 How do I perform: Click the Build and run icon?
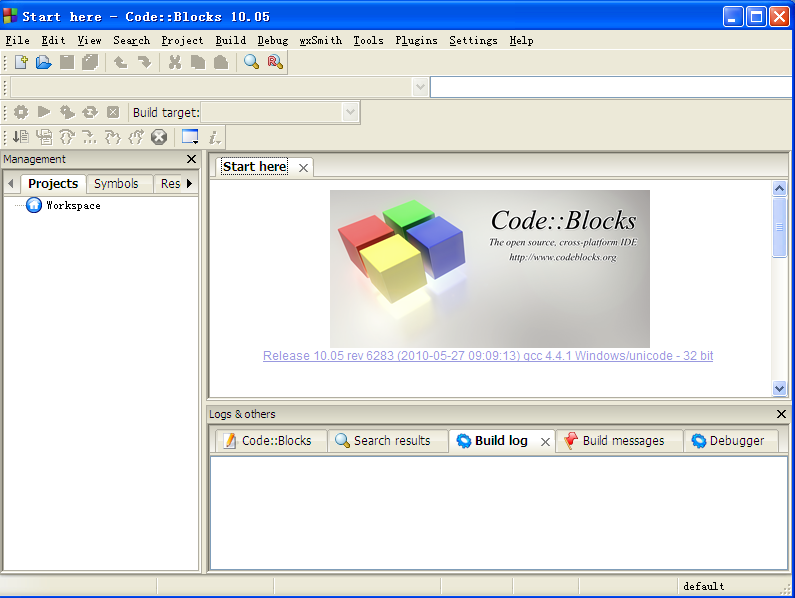[x=67, y=112]
